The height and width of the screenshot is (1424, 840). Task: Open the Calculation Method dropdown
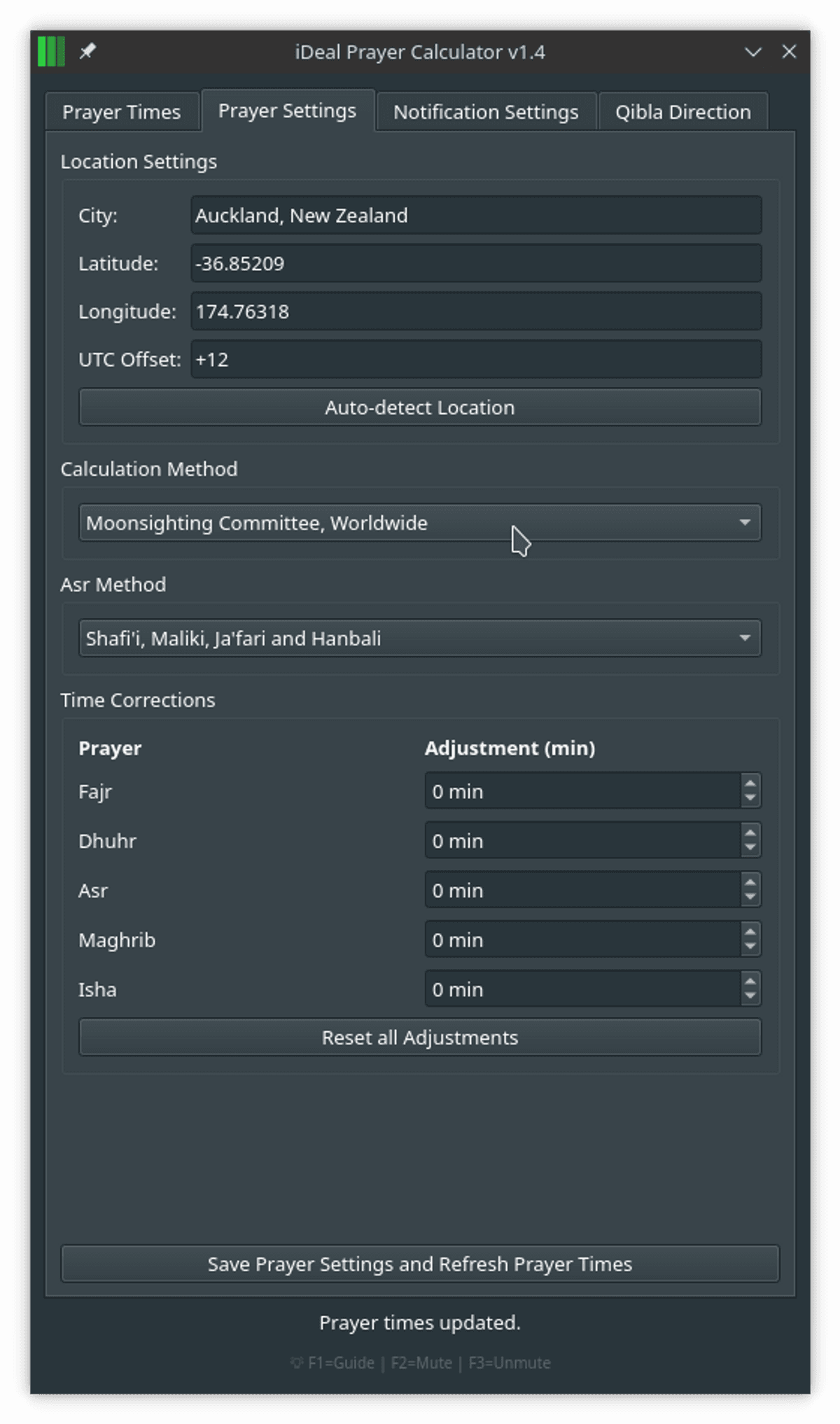click(x=419, y=523)
